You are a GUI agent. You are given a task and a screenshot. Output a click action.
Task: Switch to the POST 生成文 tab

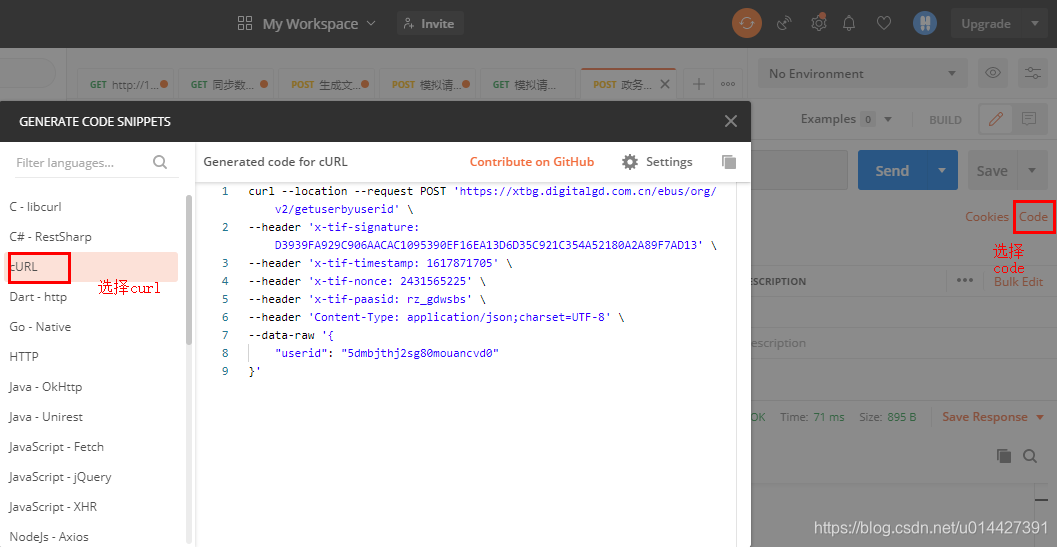[x=326, y=84]
